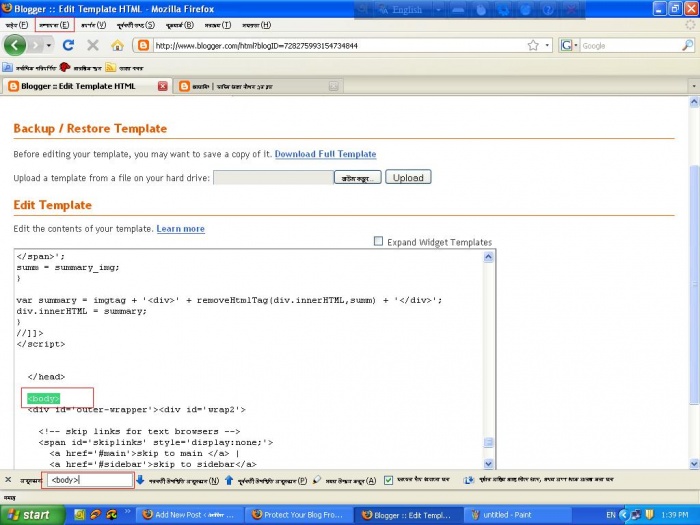Click the yellow shield security icon in the tray
The width and height of the screenshot is (700, 525).
pyautogui.click(x=650, y=515)
